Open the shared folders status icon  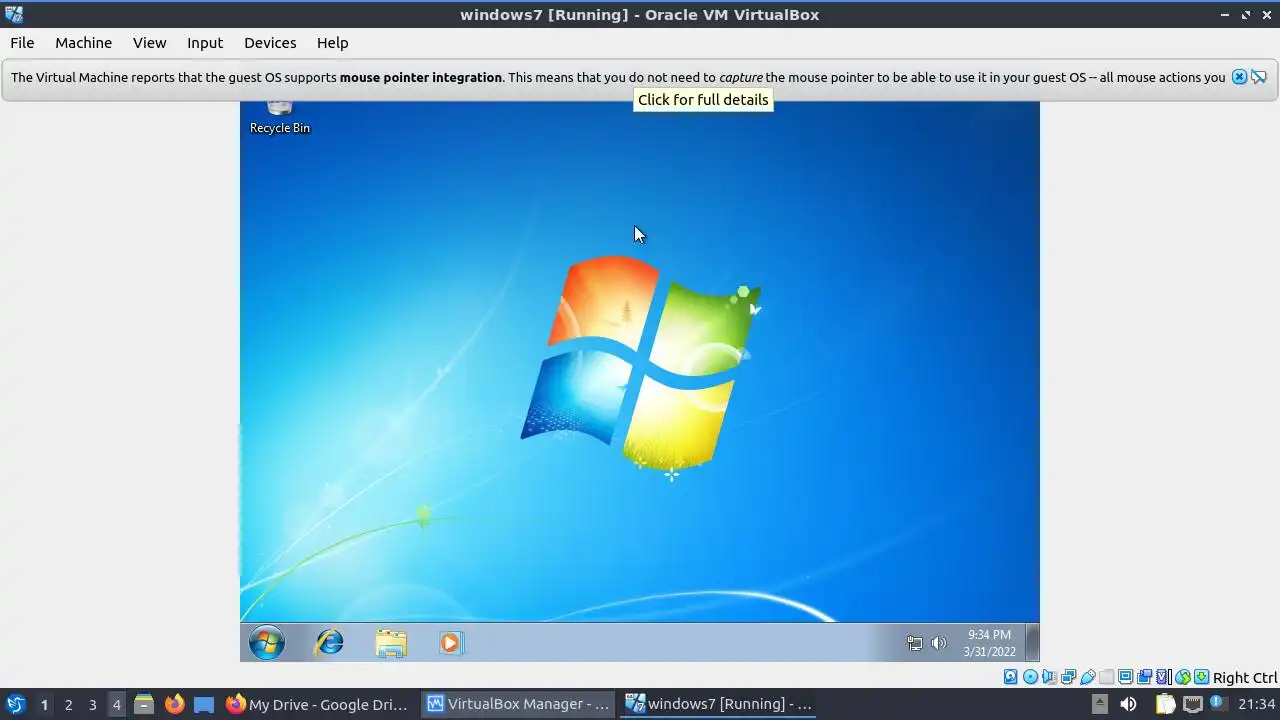coord(1106,677)
